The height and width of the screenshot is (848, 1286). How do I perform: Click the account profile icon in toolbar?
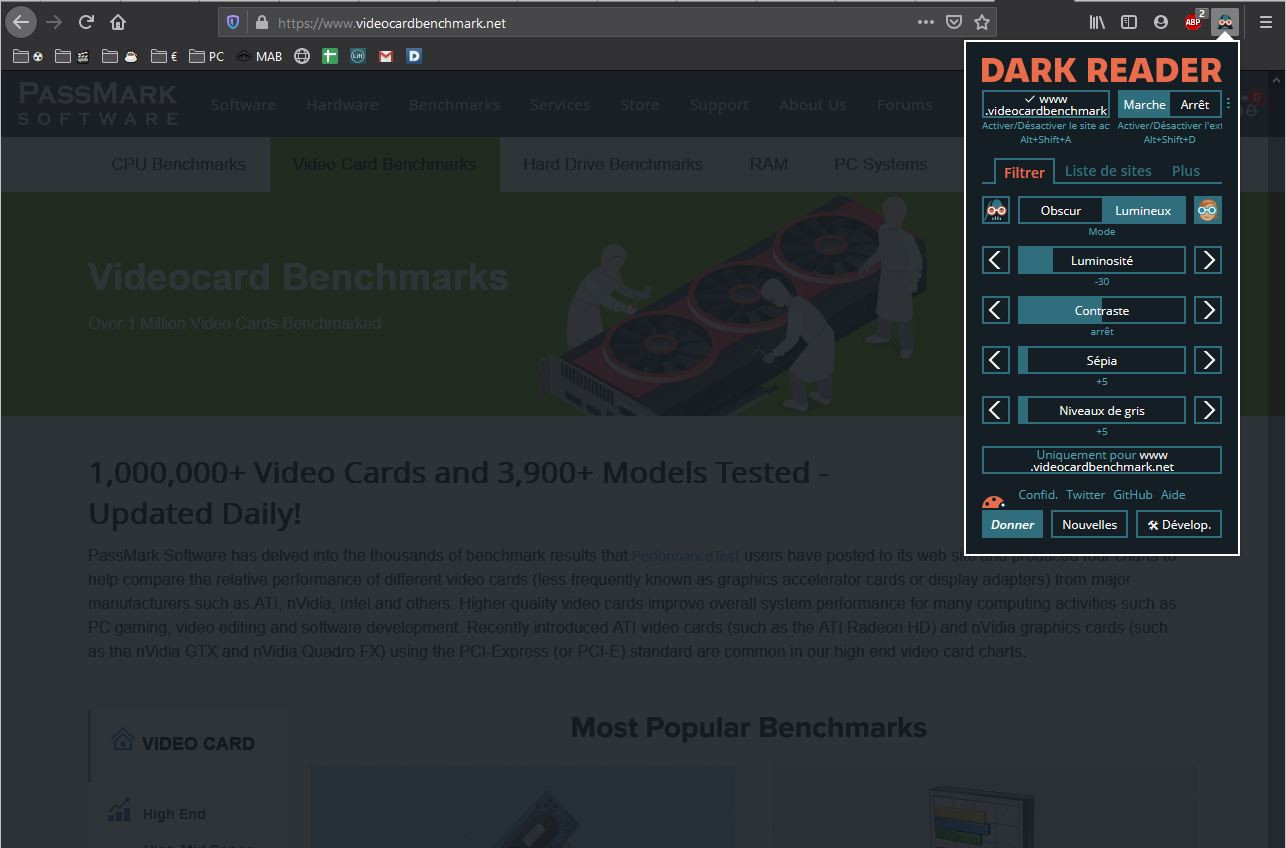(1161, 21)
